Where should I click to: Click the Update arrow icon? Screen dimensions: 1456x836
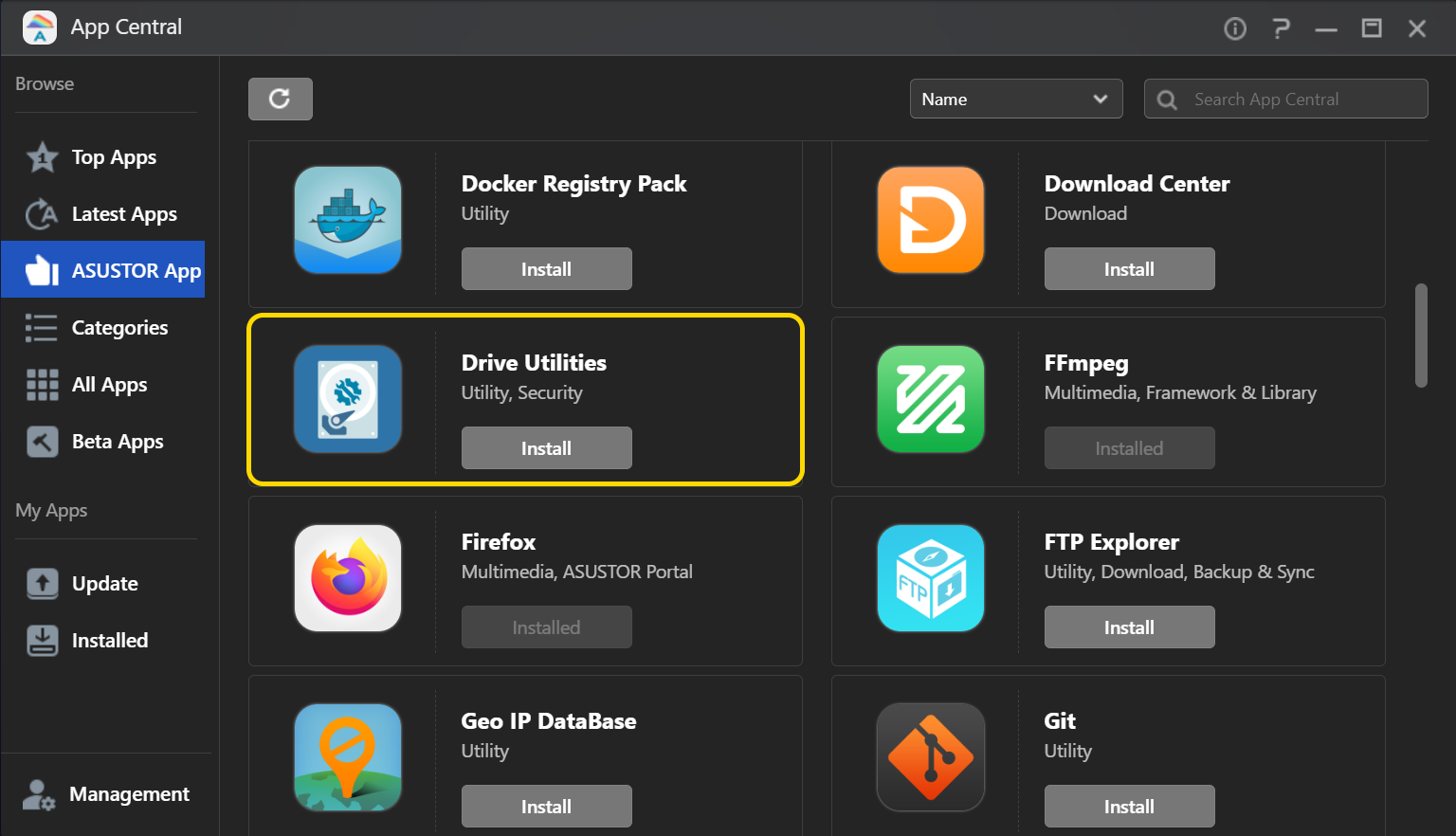[x=43, y=584]
